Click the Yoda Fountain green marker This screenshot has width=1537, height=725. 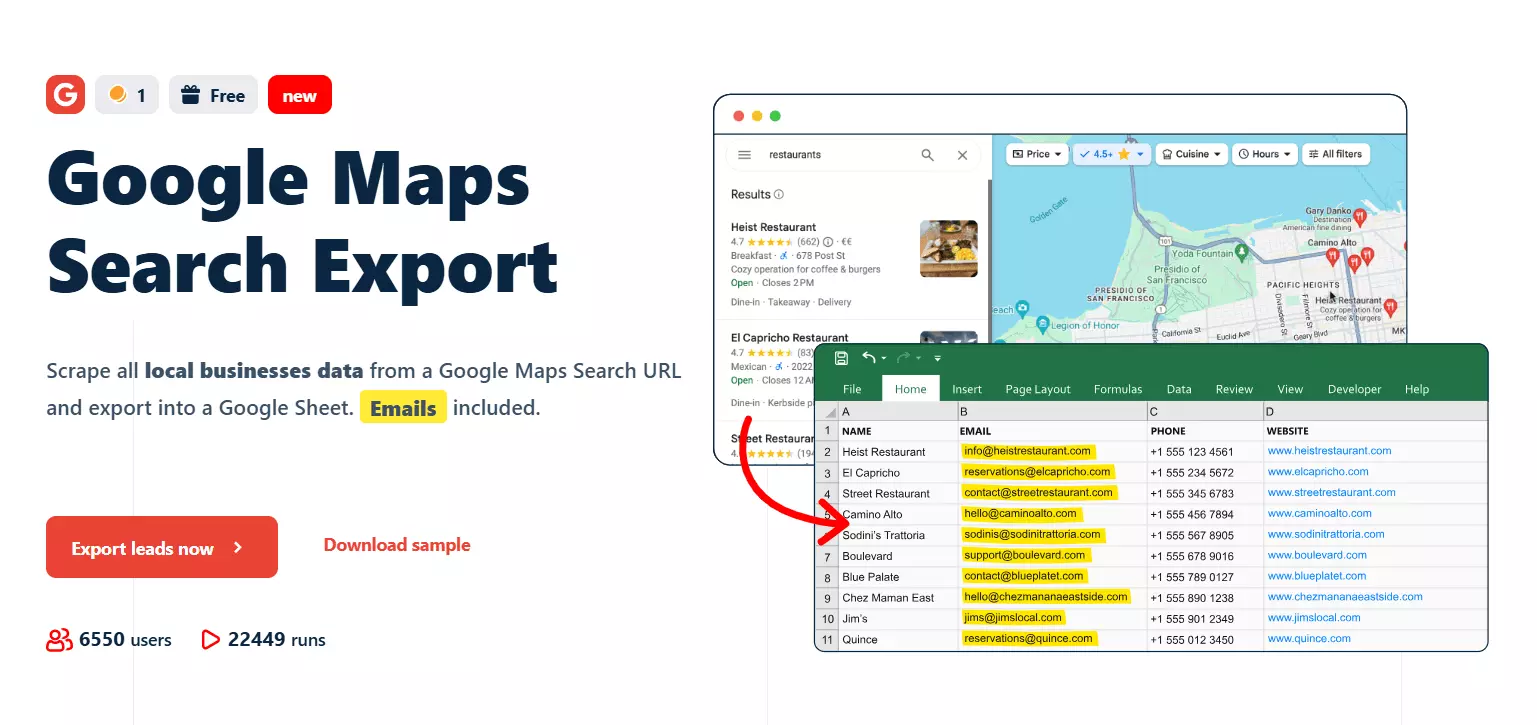(x=1241, y=251)
